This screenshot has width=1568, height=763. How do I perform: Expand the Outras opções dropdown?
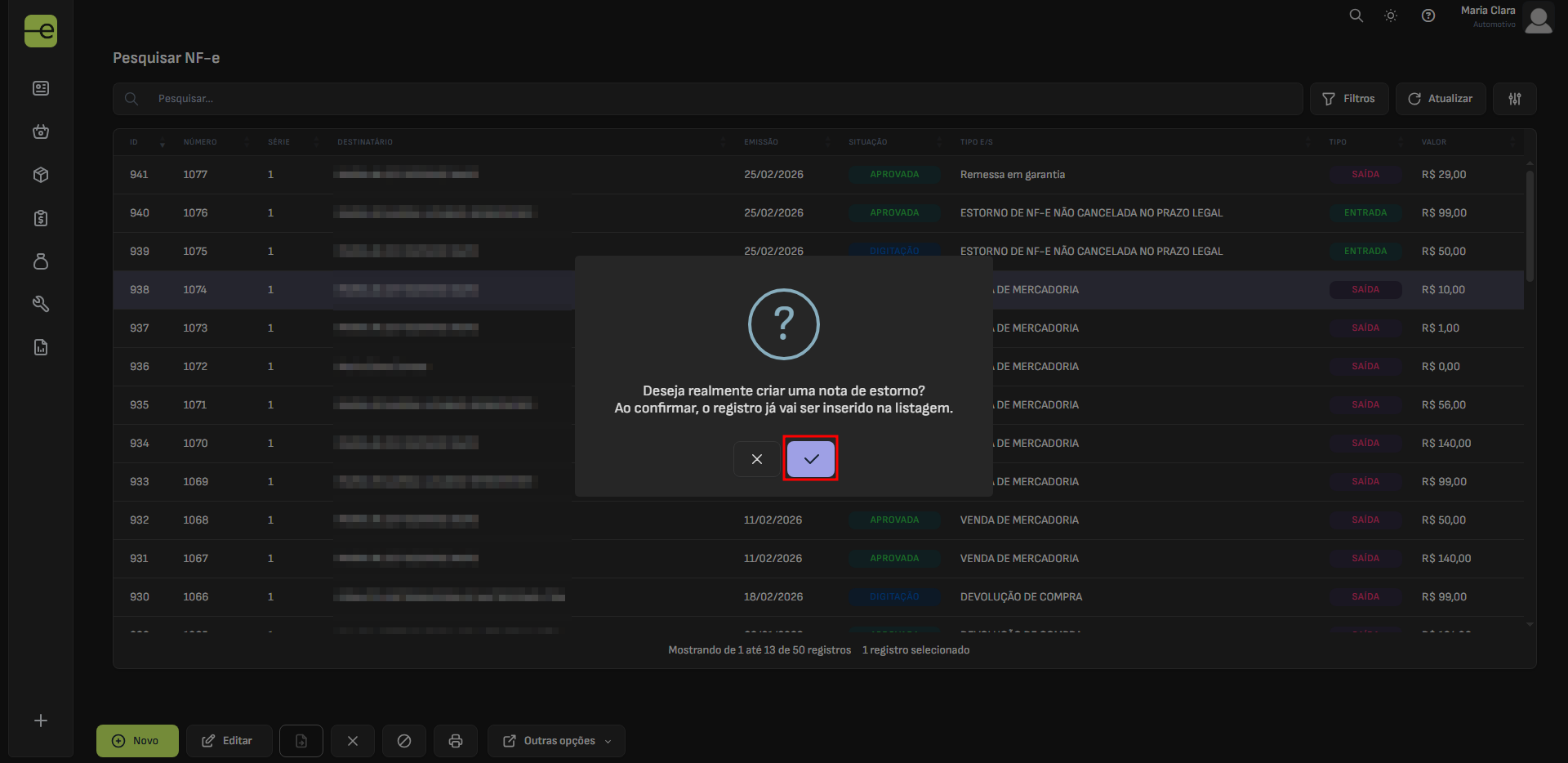tap(556, 741)
